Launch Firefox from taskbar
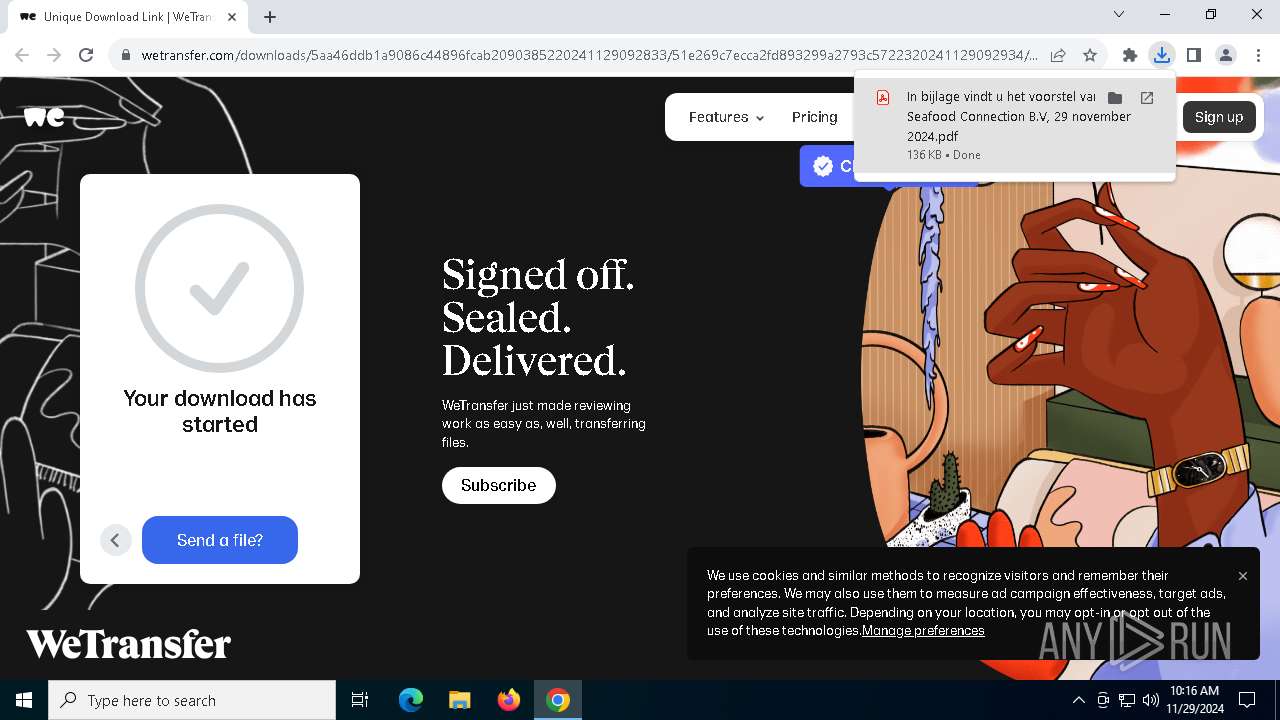Screen dimensions: 1280x720 pyautogui.click(x=509, y=700)
